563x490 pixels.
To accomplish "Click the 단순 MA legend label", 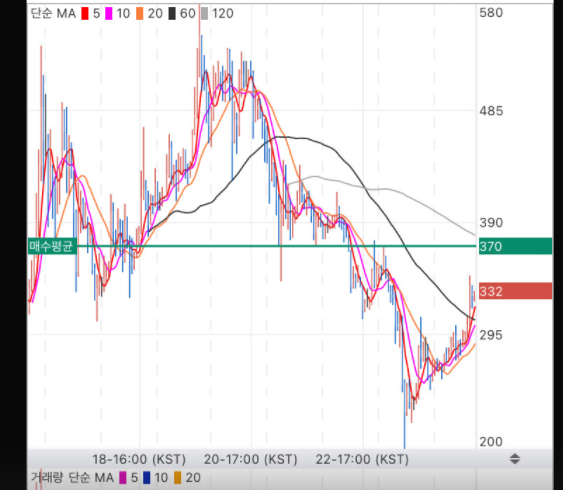I will point(53,14).
